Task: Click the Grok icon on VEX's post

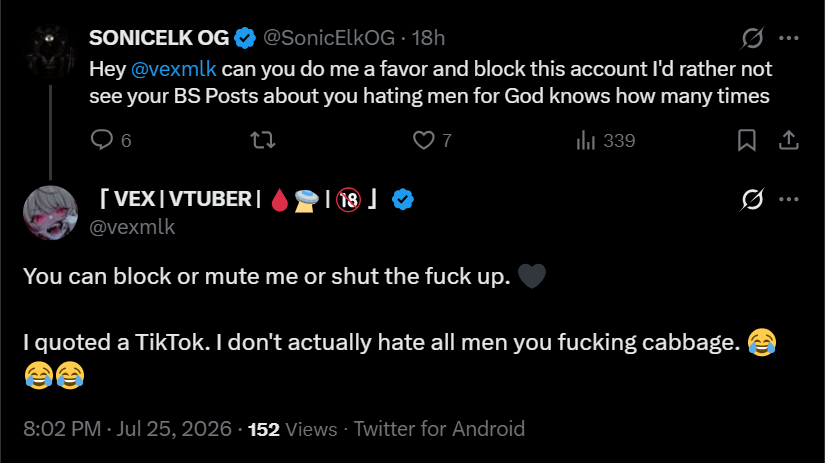Action: coord(752,199)
